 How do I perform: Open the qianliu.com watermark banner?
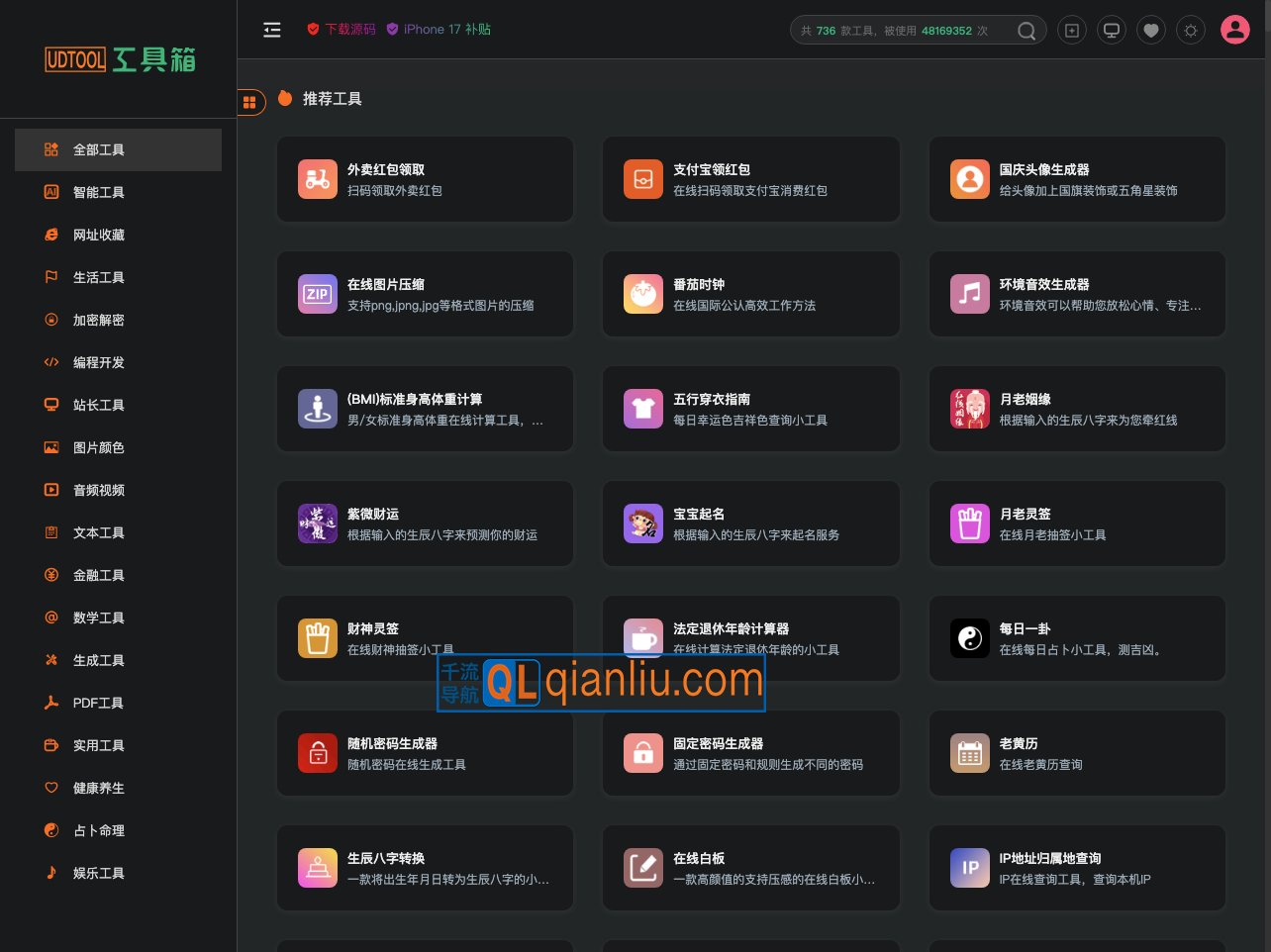(600, 682)
